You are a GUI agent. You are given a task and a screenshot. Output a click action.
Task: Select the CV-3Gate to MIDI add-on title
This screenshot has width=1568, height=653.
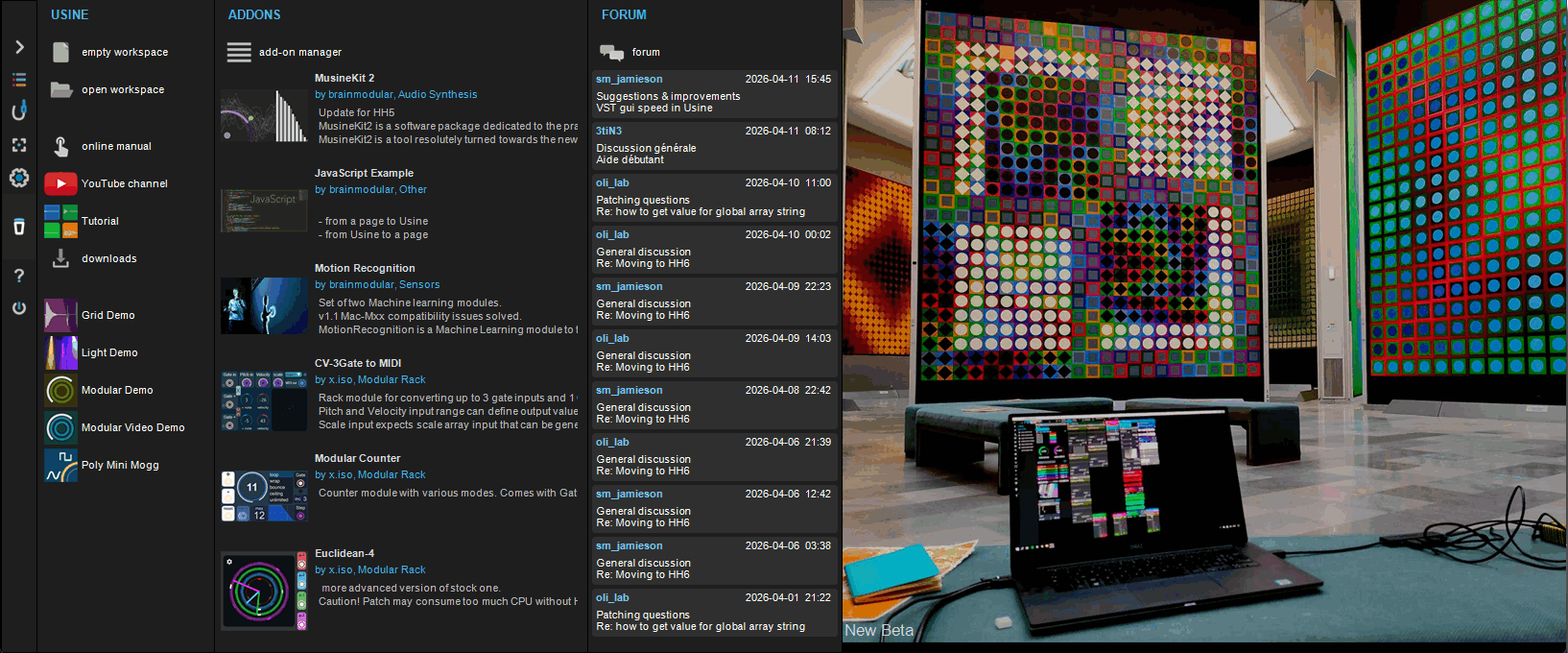[358, 363]
